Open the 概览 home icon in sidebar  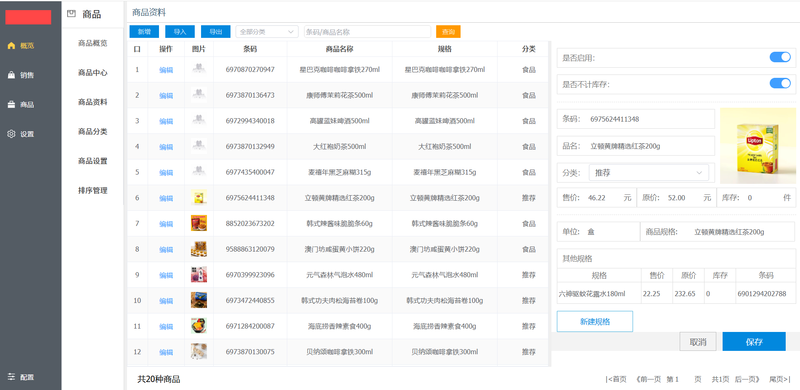11,45
